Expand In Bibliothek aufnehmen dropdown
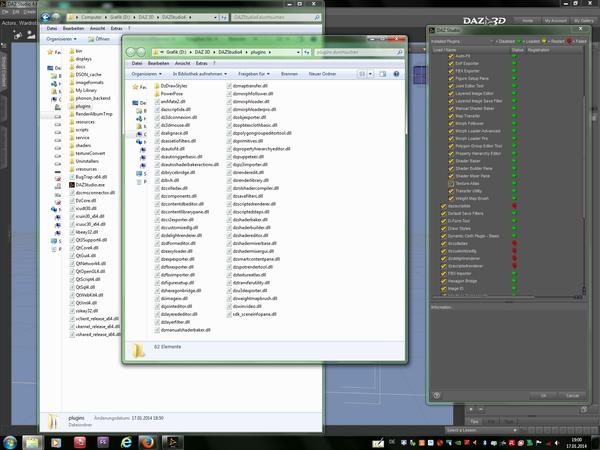 (200, 74)
